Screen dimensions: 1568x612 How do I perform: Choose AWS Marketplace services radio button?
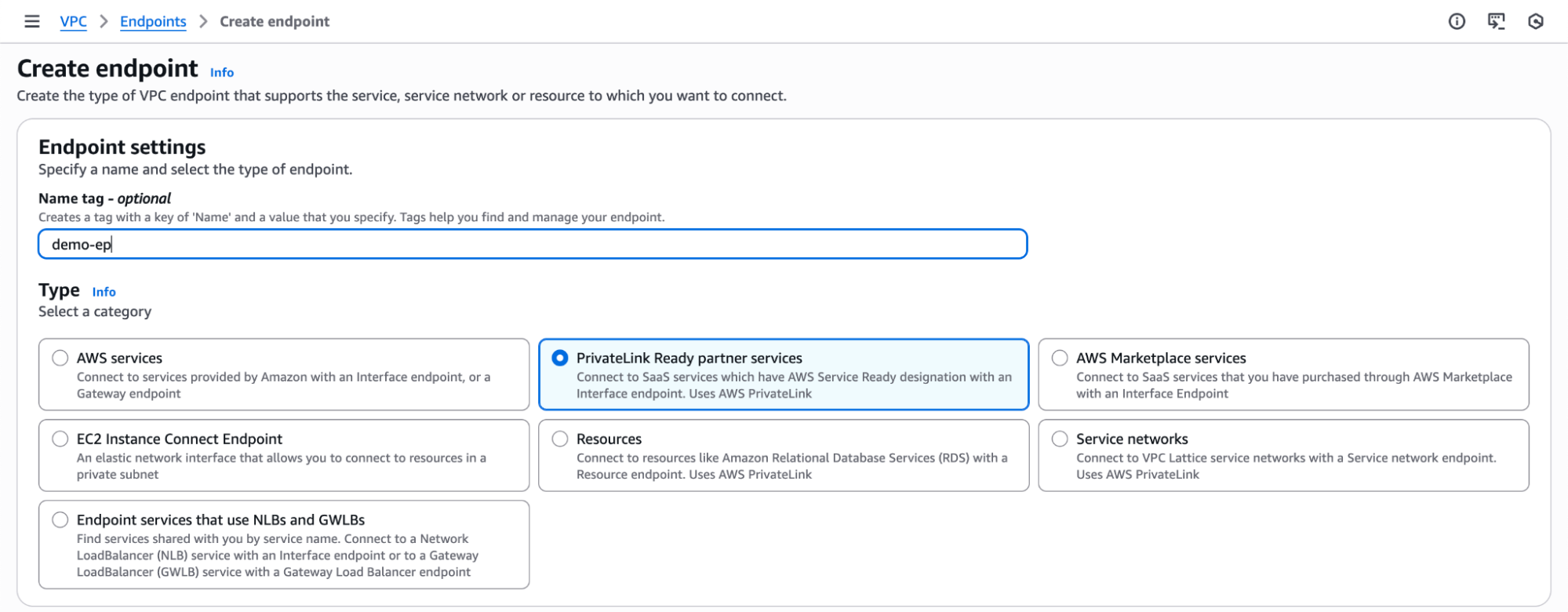point(1060,359)
